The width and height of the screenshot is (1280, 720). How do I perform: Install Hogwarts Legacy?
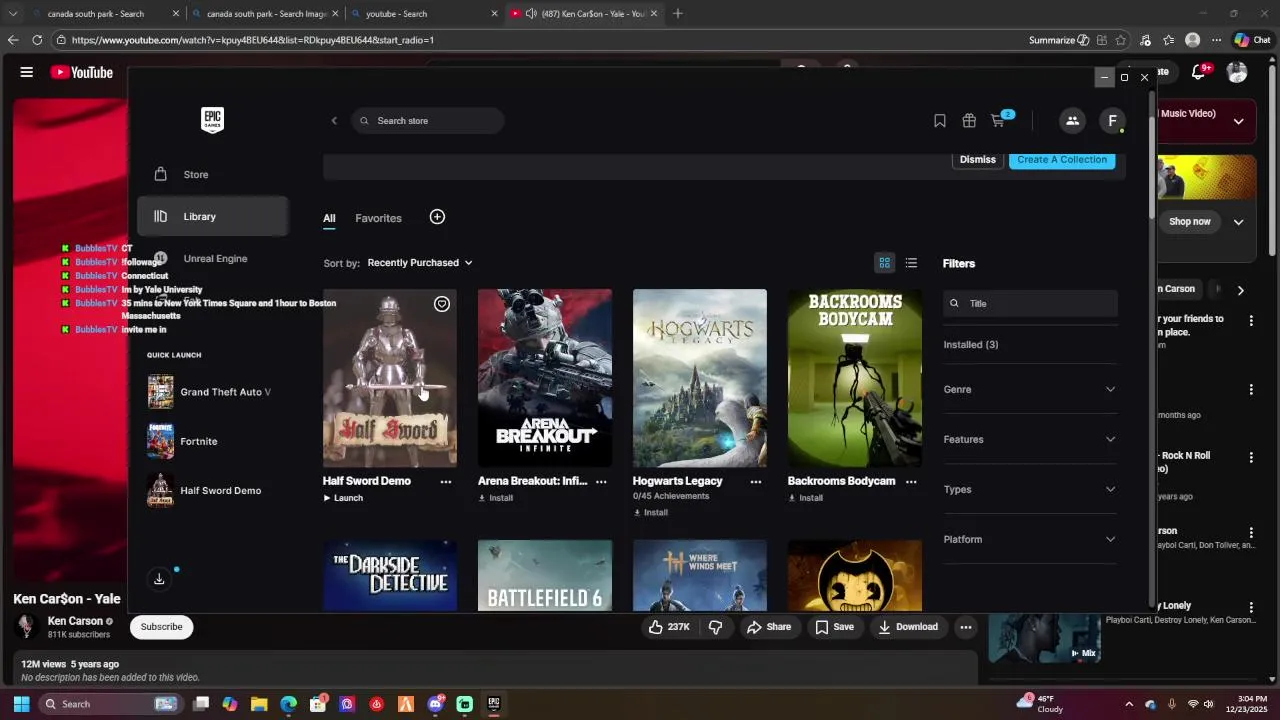coord(651,512)
